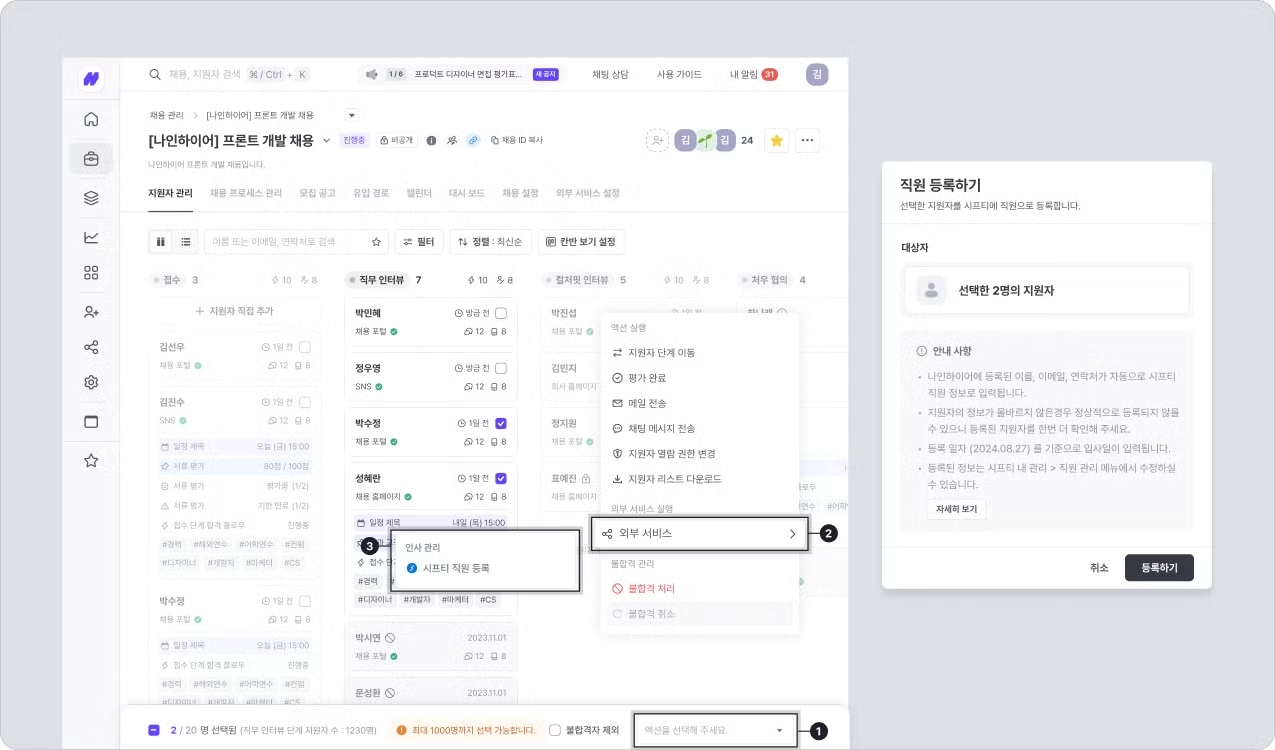This screenshot has height=750, width=1275.
Task: Click the star icon inside applicant search field
Action: click(377, 241)
